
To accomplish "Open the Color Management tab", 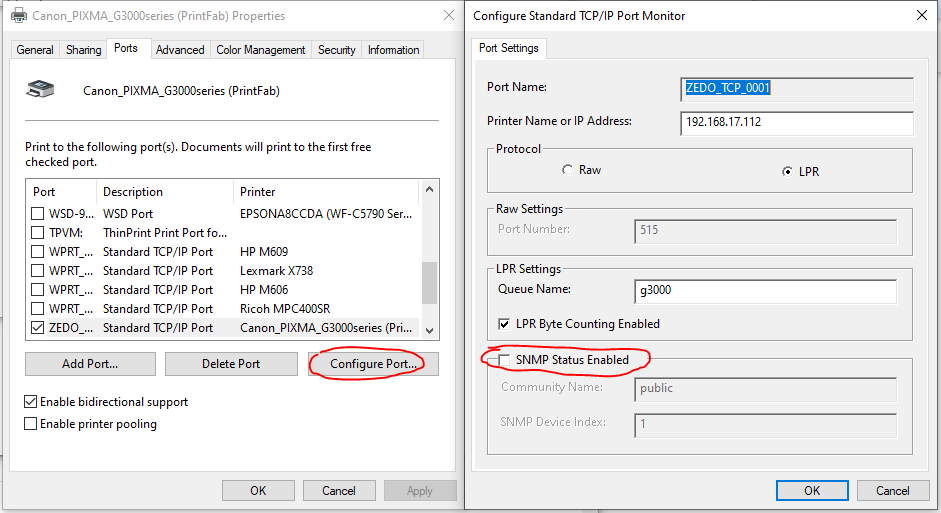I will click(x=260, y=50).
